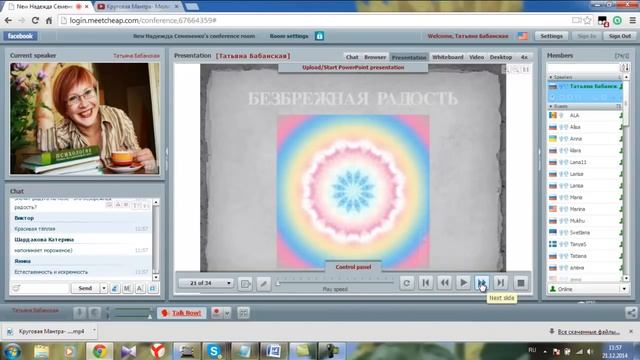Screen dimensions: 640x360
Task: Click the browser bookmark star icon
Action: [x=587, y=20]
